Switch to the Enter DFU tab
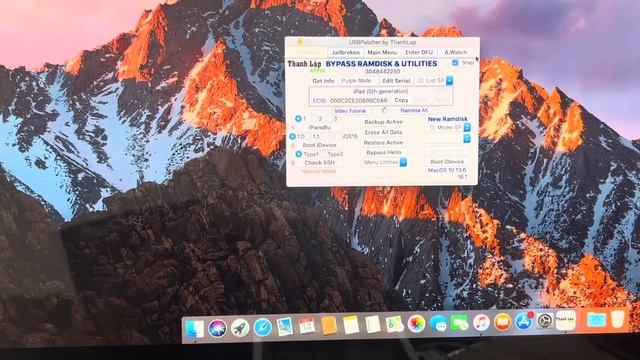Image resolution: width=640 pixels, height=360 pixels. (419, 52)
